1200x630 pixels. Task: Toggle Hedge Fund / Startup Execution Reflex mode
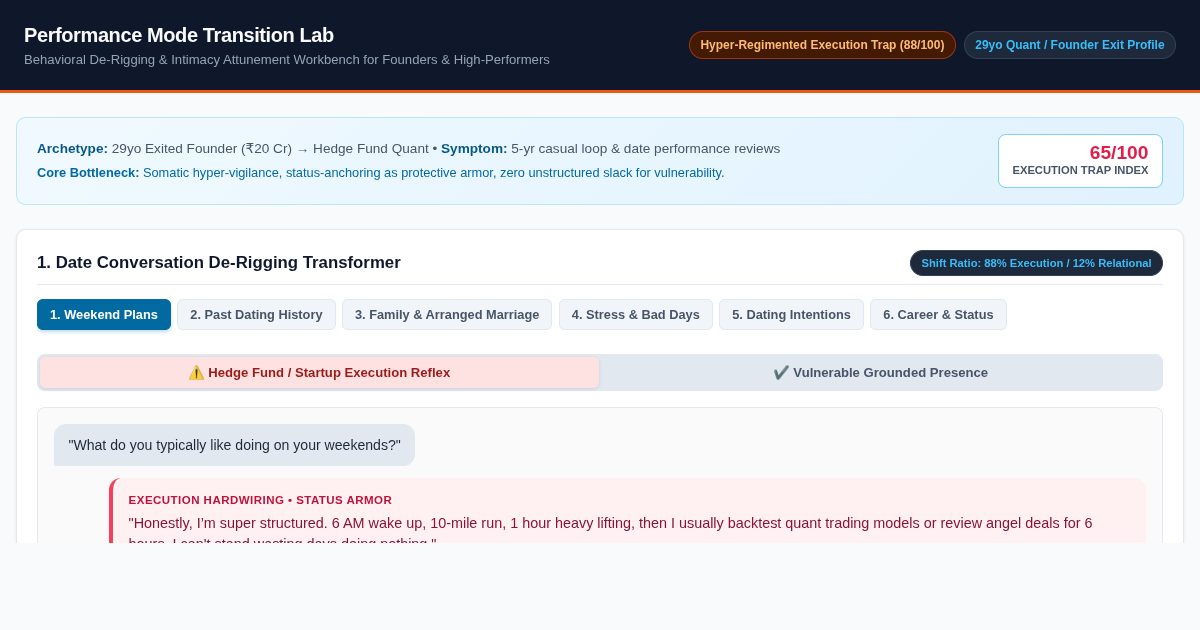[x=319, y=373]
